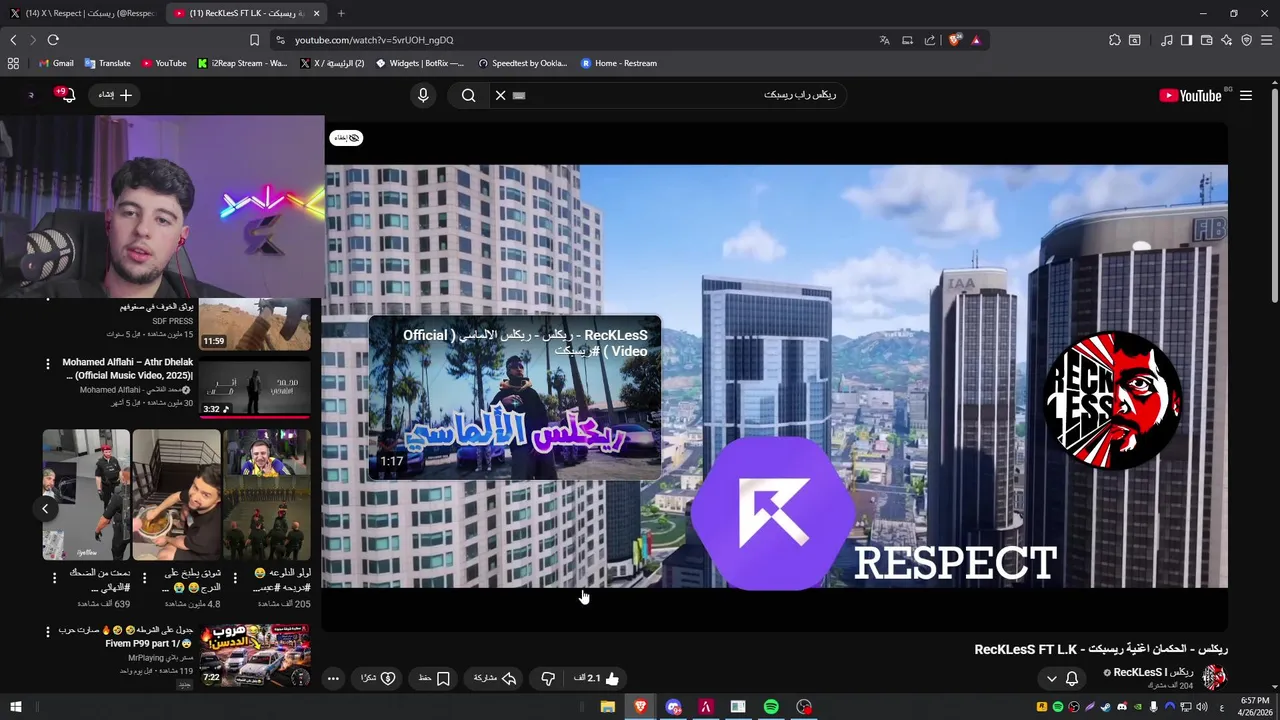Viewport: 1280px width, 720px height.
Task: Open the Gmail bookmark
Action: 56,63
